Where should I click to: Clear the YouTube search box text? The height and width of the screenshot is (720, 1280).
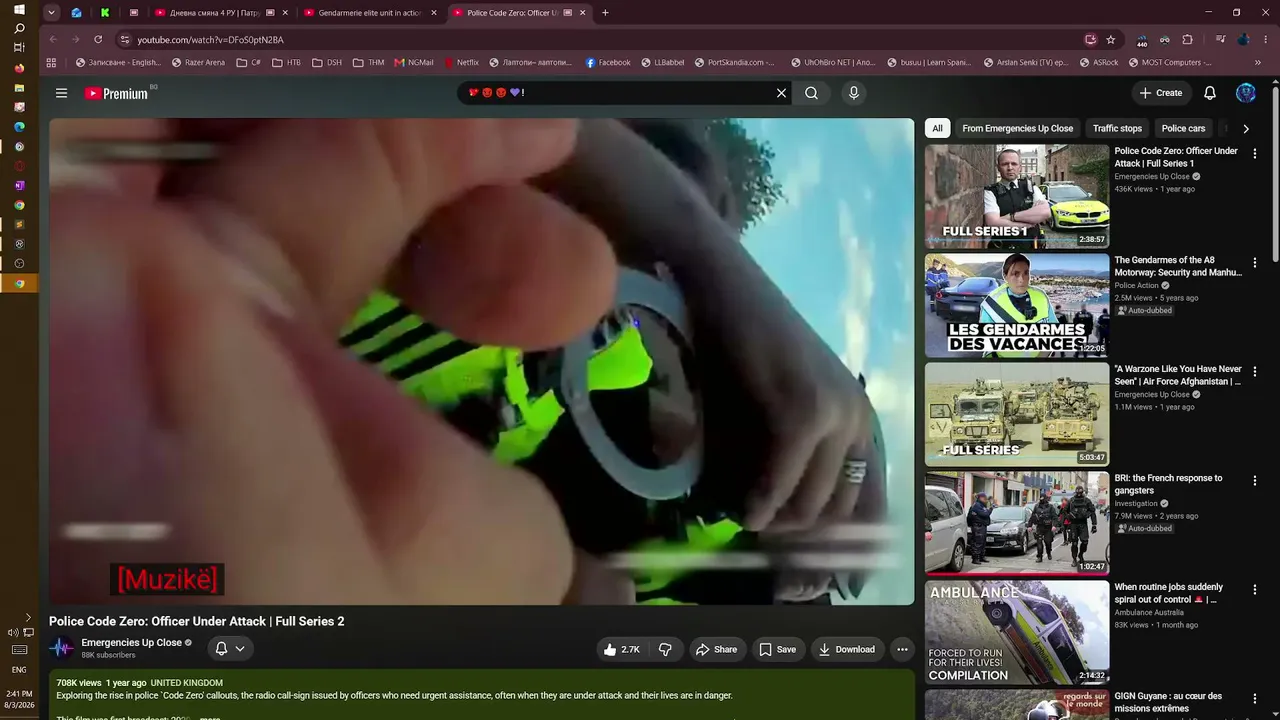pyautogui.click(x=782, y=93)
